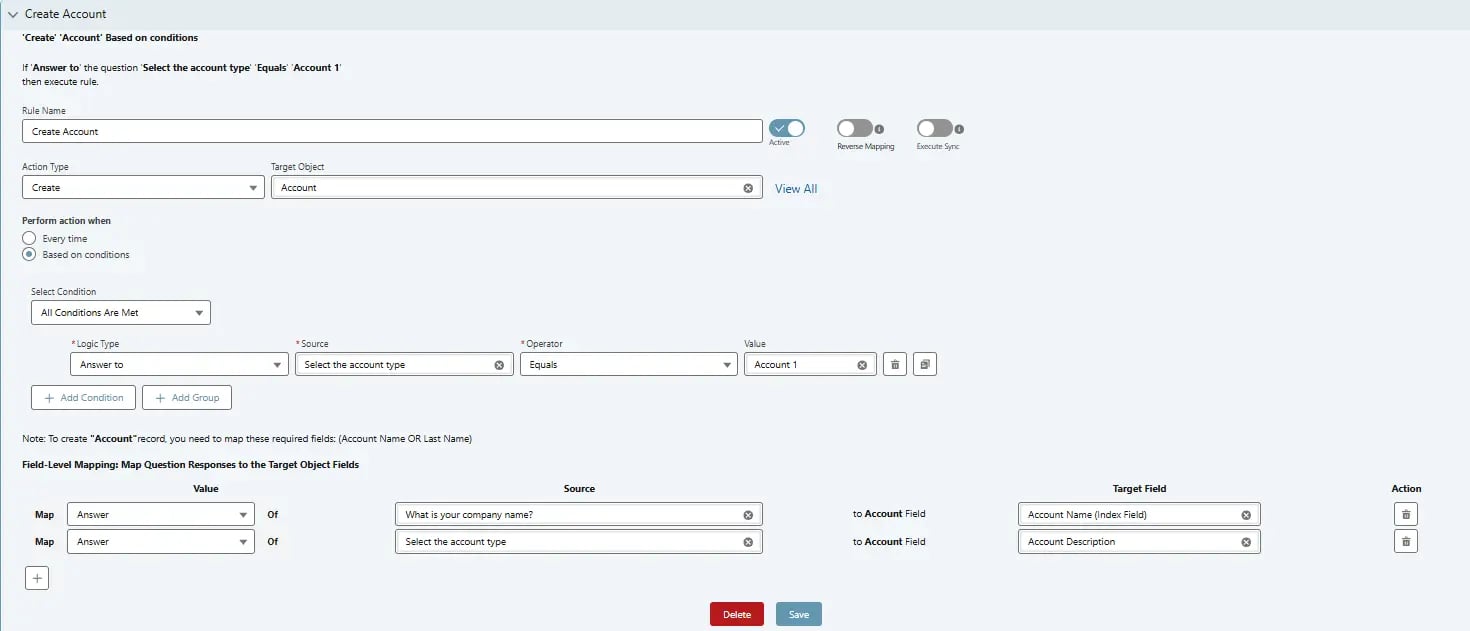
Task: Click the 'What is your company name?' source field
Action: pos(579,514)
